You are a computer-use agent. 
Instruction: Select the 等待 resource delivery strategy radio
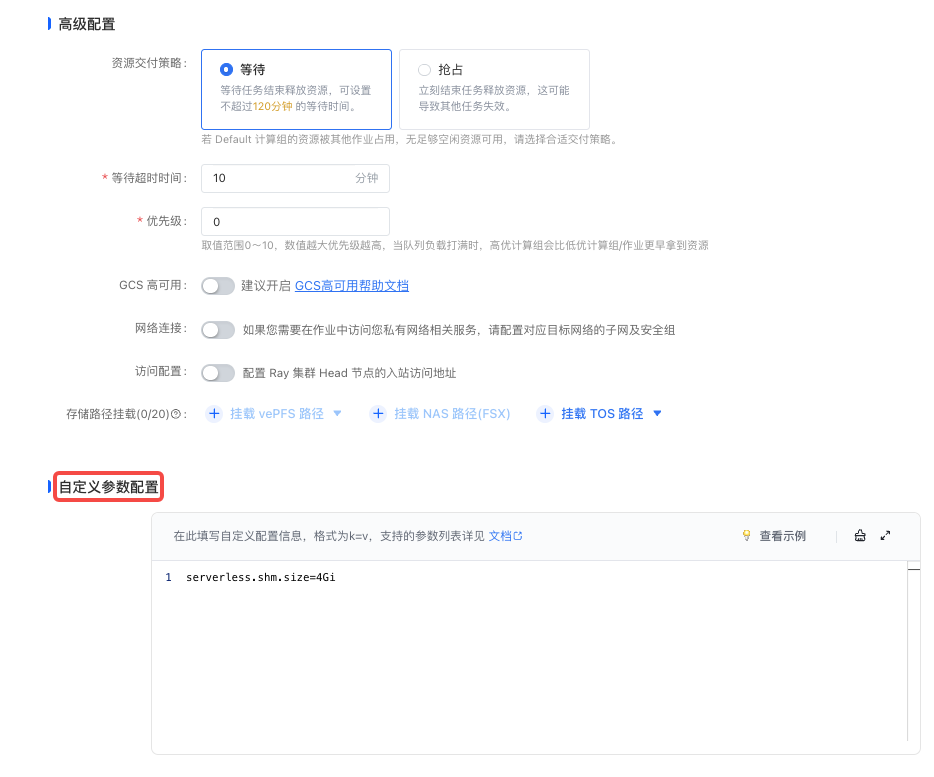tap(226, 70)
